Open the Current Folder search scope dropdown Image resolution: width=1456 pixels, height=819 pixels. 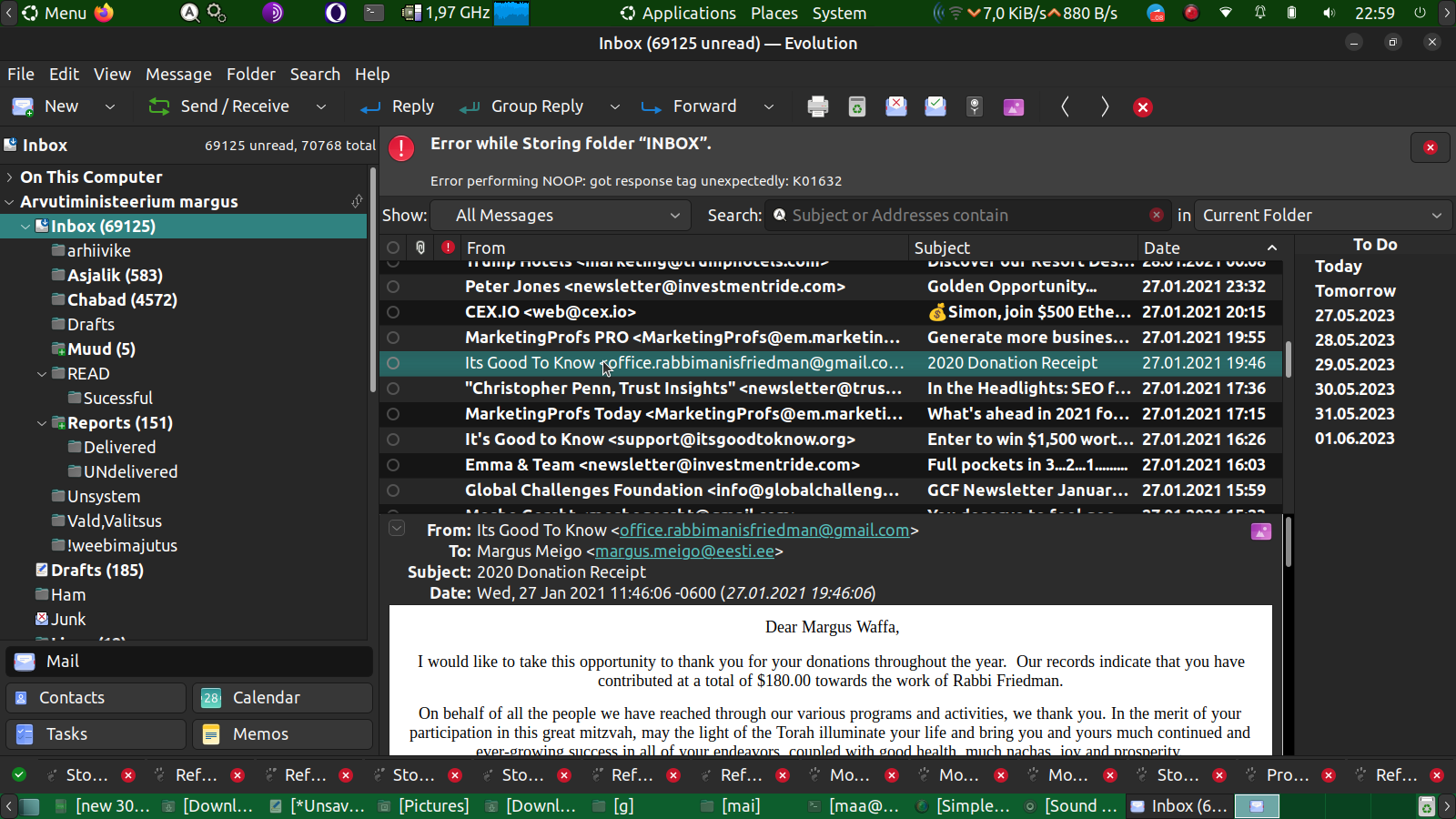point(1321,216)
